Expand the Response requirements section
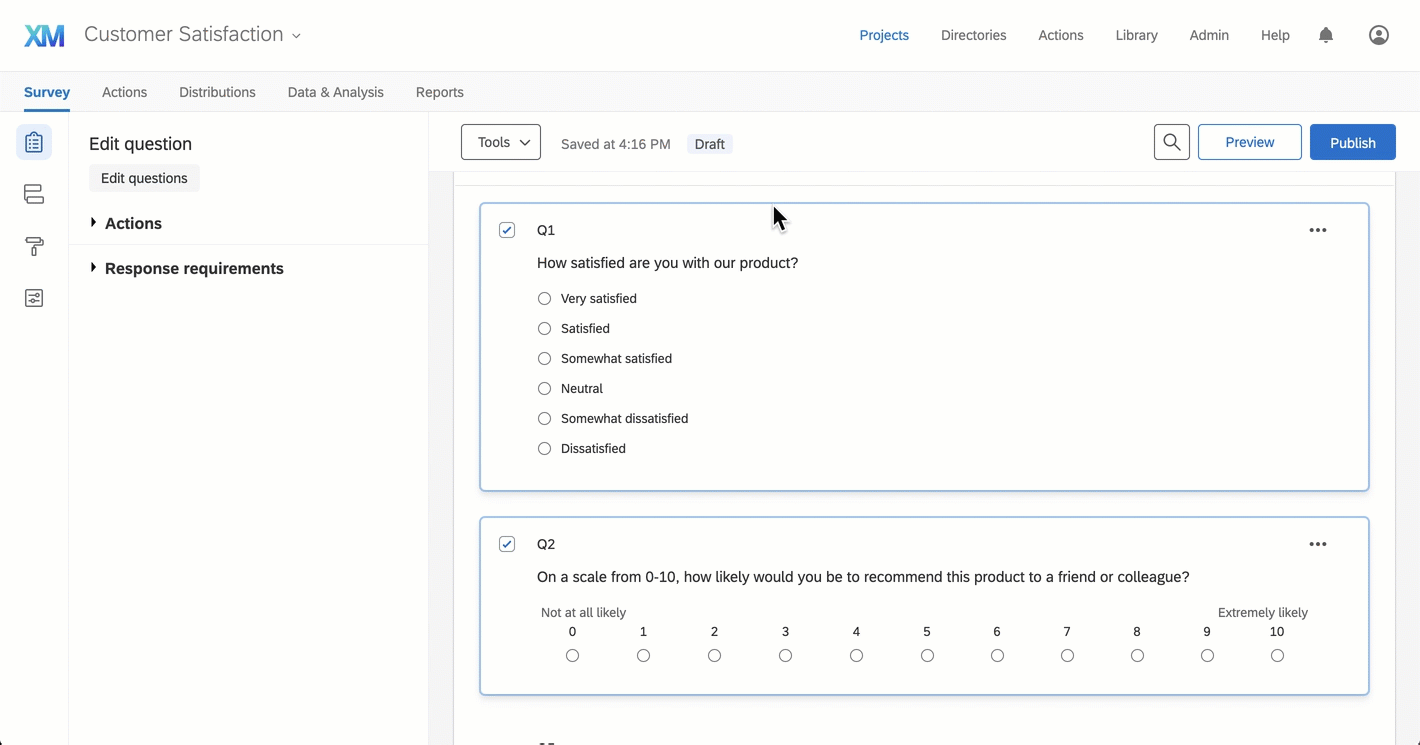Screen dimensions: 1420x745 coord(187,268)
